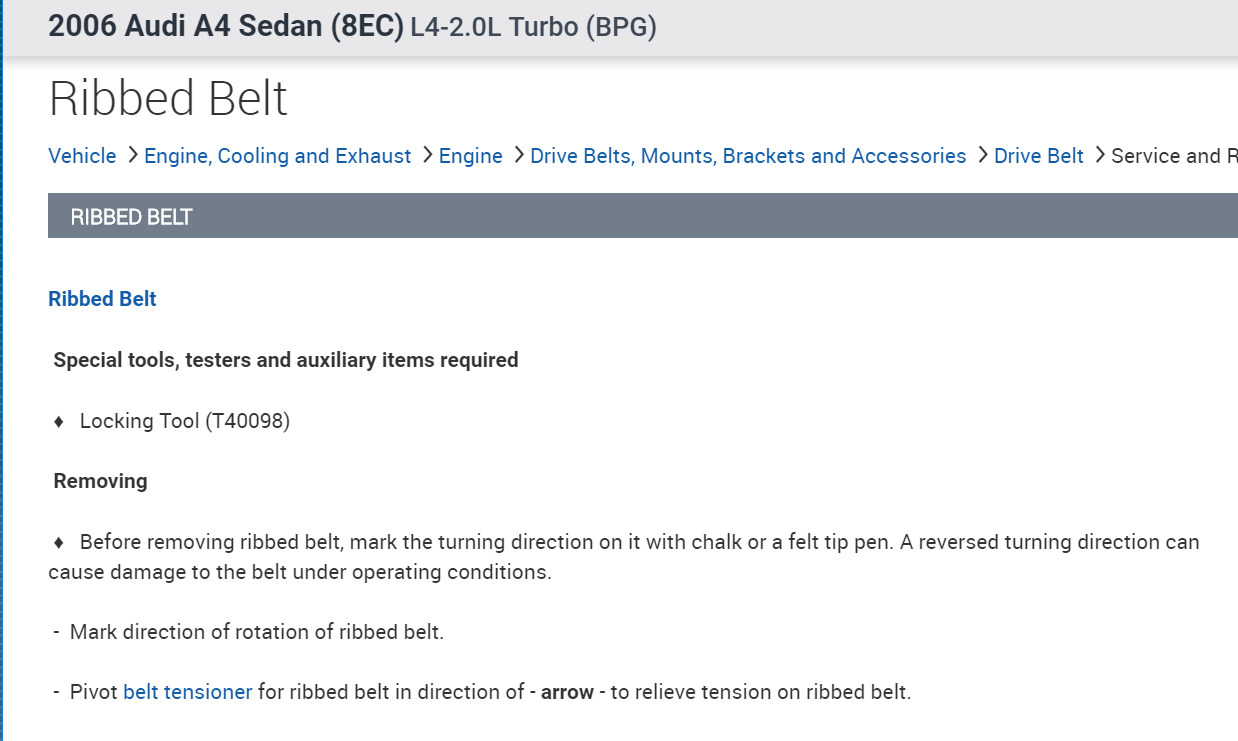1238x741 pixels.
Task: Click the large Ribbed Belt page title
Action: [x=168, y=99]
